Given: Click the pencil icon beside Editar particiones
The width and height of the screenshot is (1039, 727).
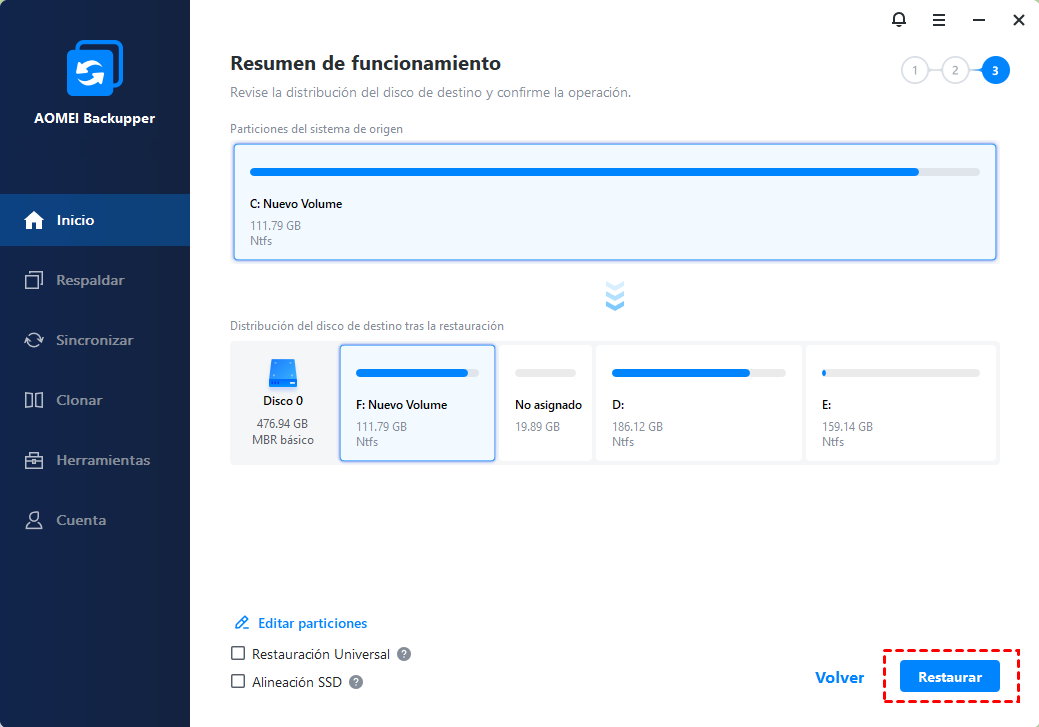Looking at the screenshot, I should click(241, 623).
